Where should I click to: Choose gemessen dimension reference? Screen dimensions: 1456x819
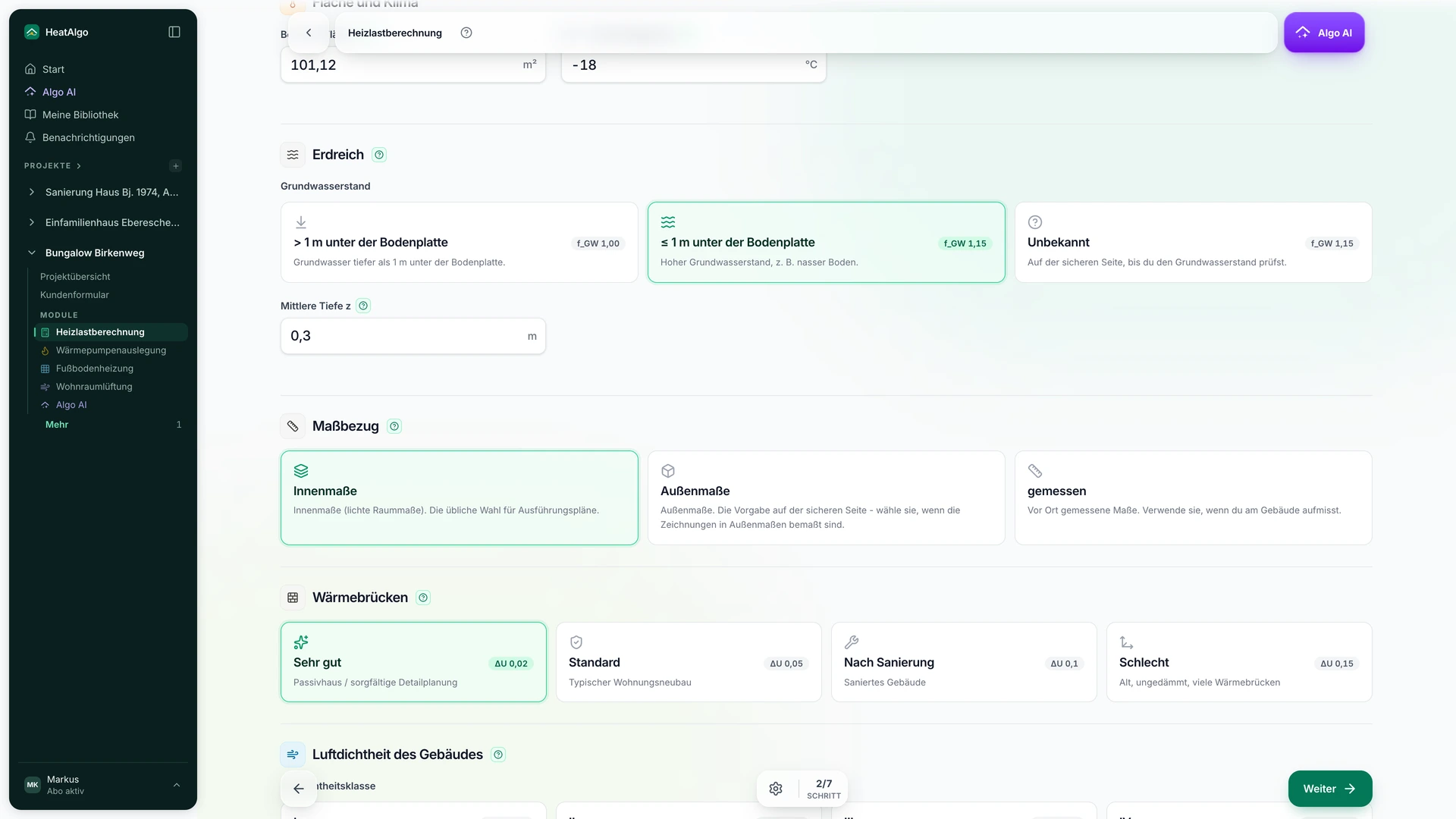(1194, 498)
